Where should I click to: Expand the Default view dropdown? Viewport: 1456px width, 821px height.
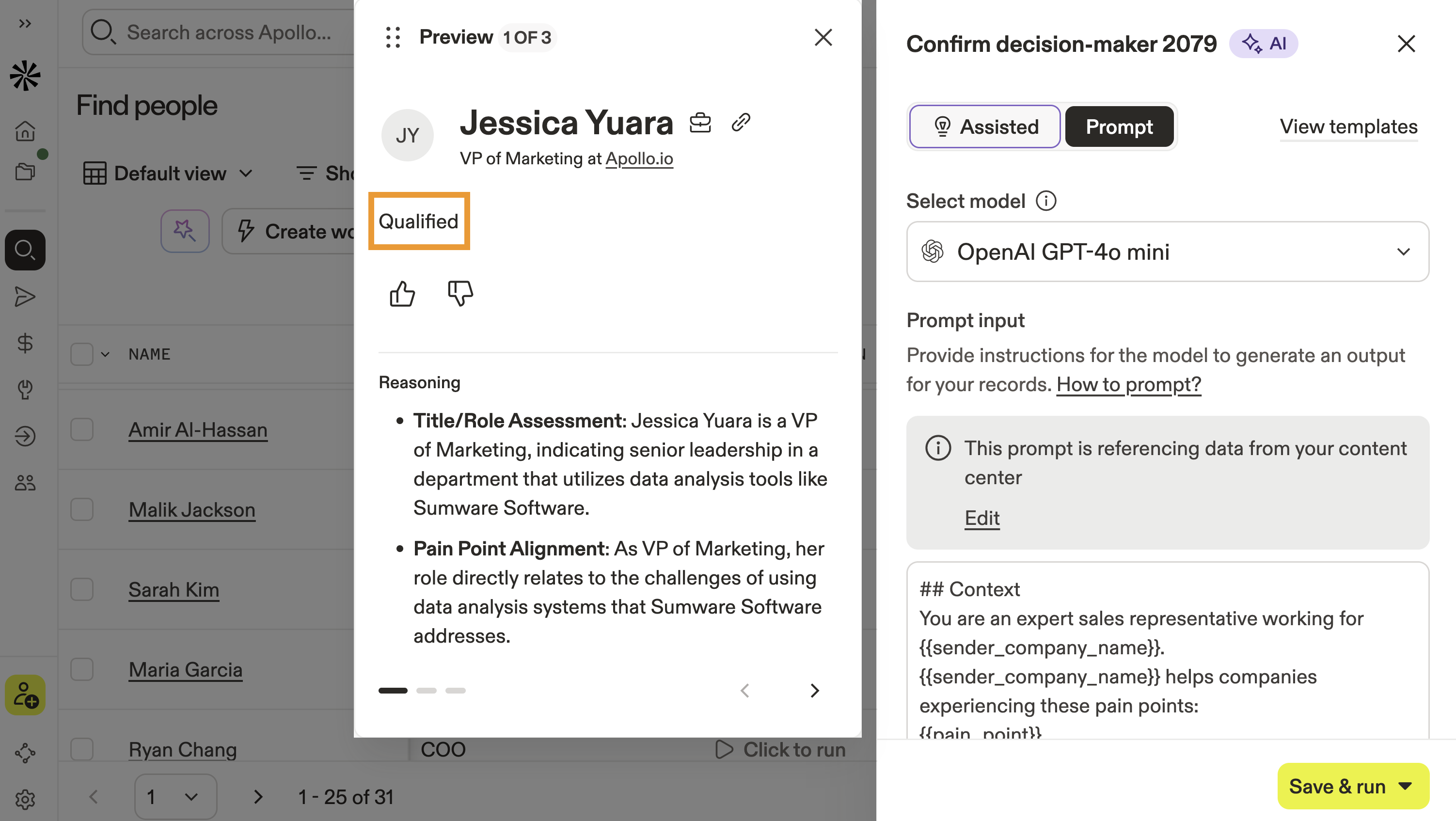(x=169, y=174)
